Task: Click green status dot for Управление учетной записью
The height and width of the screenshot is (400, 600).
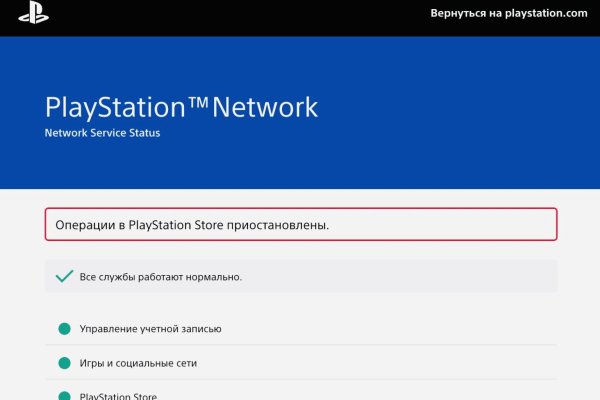Action: [65, 329]
